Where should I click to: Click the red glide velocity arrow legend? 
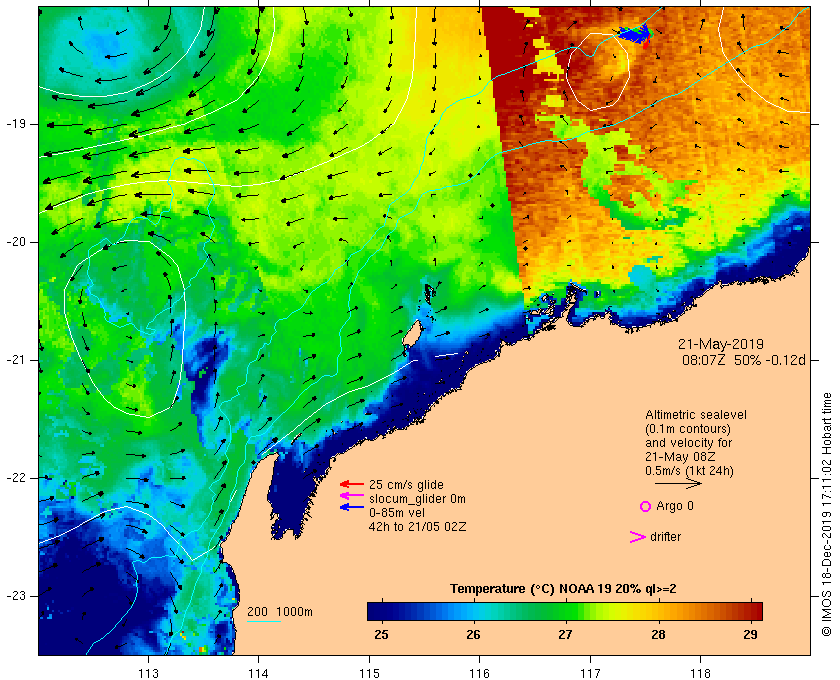pos(352,484)
